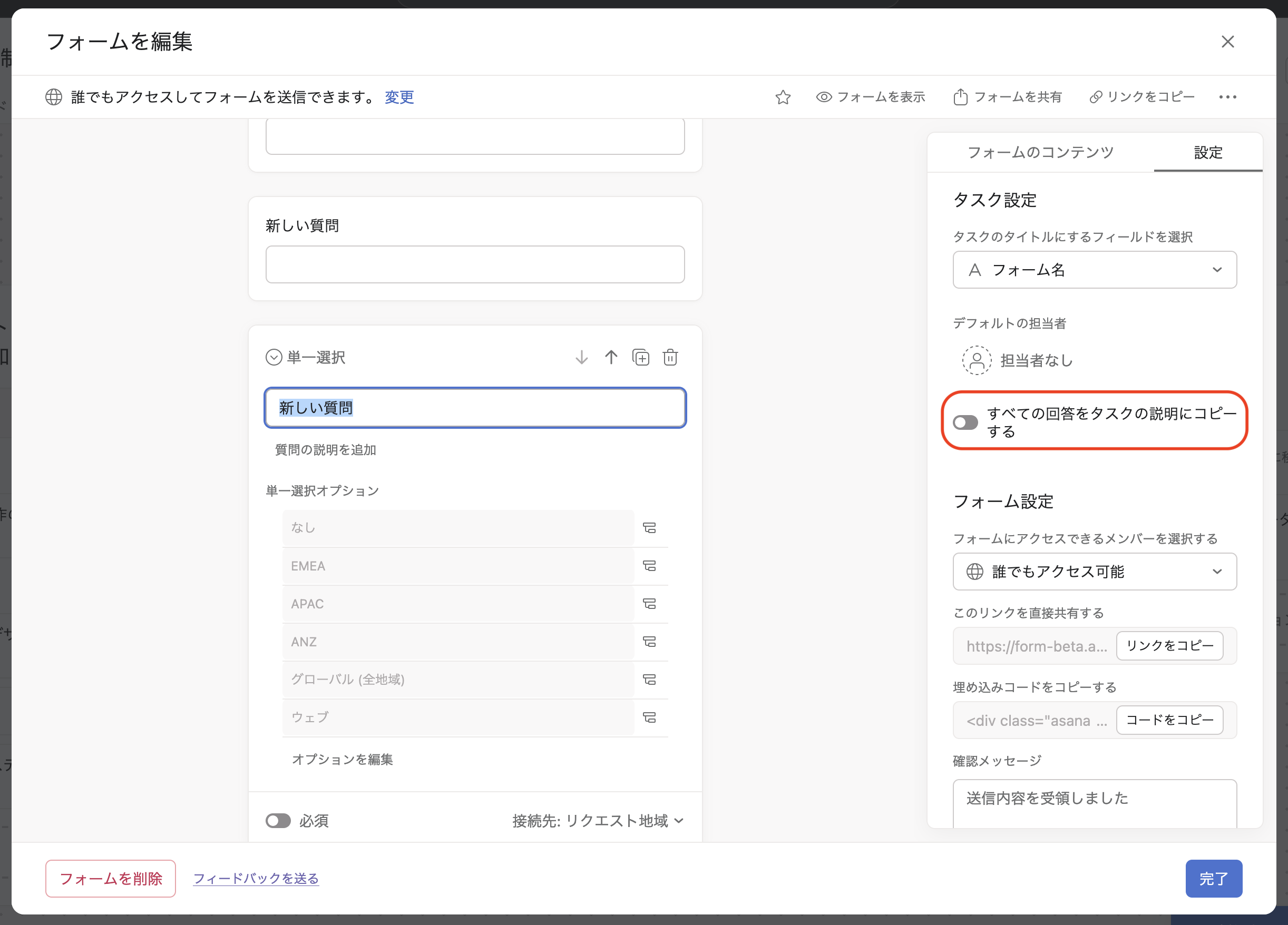The width and height of the screenshot is (1288, 925).
Task: Open 誰でもアクセス可能 access dropdown
Action: 1095,572
